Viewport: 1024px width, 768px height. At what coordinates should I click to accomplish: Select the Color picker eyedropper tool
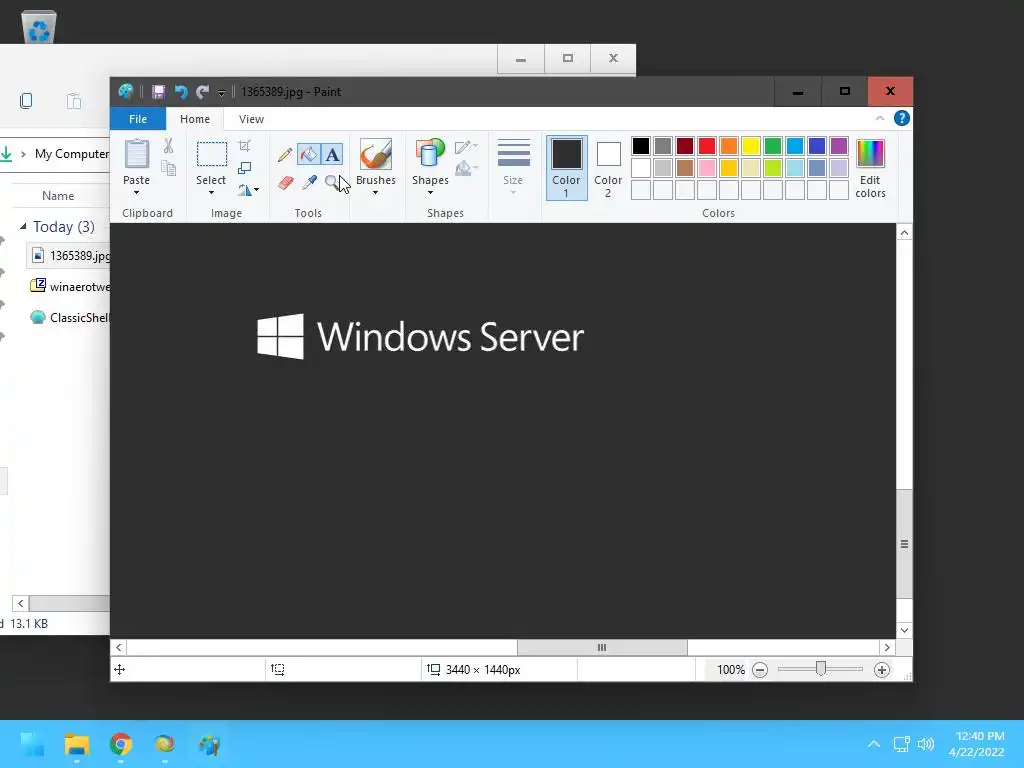point(309,182)
